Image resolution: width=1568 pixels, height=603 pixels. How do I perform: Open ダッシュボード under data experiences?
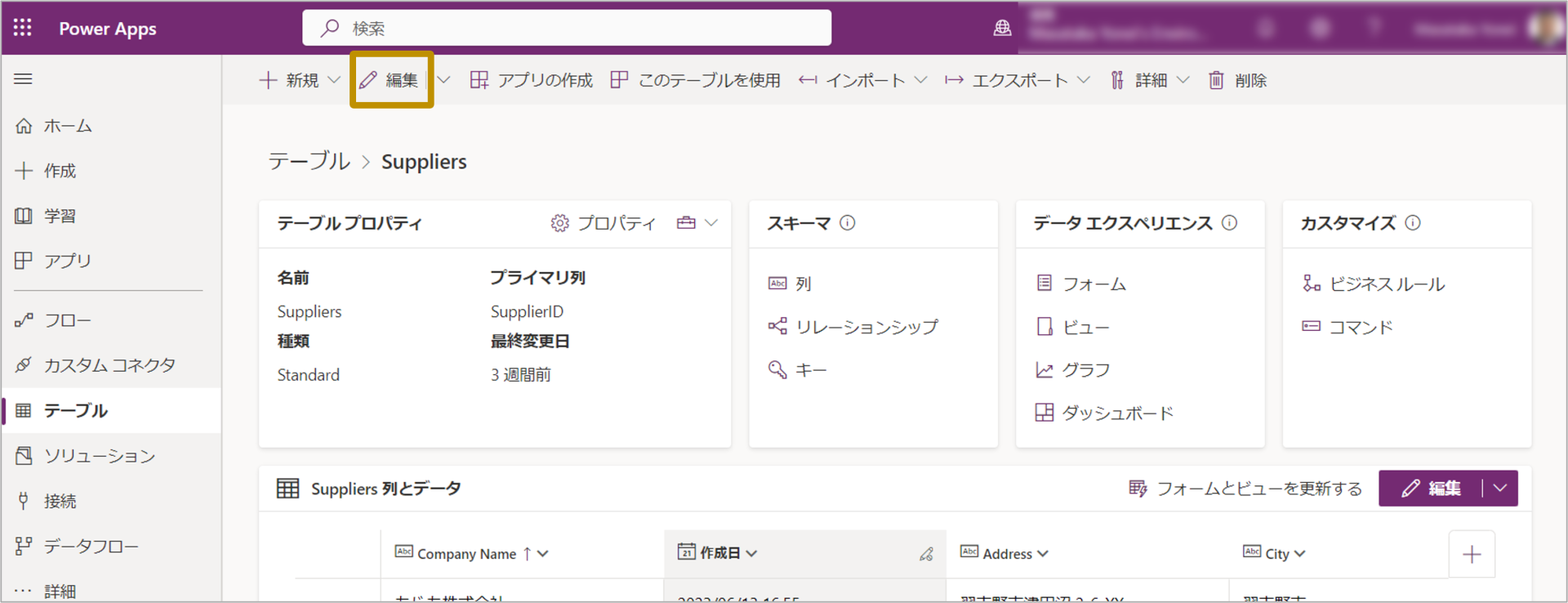[x=1104, y=413]
